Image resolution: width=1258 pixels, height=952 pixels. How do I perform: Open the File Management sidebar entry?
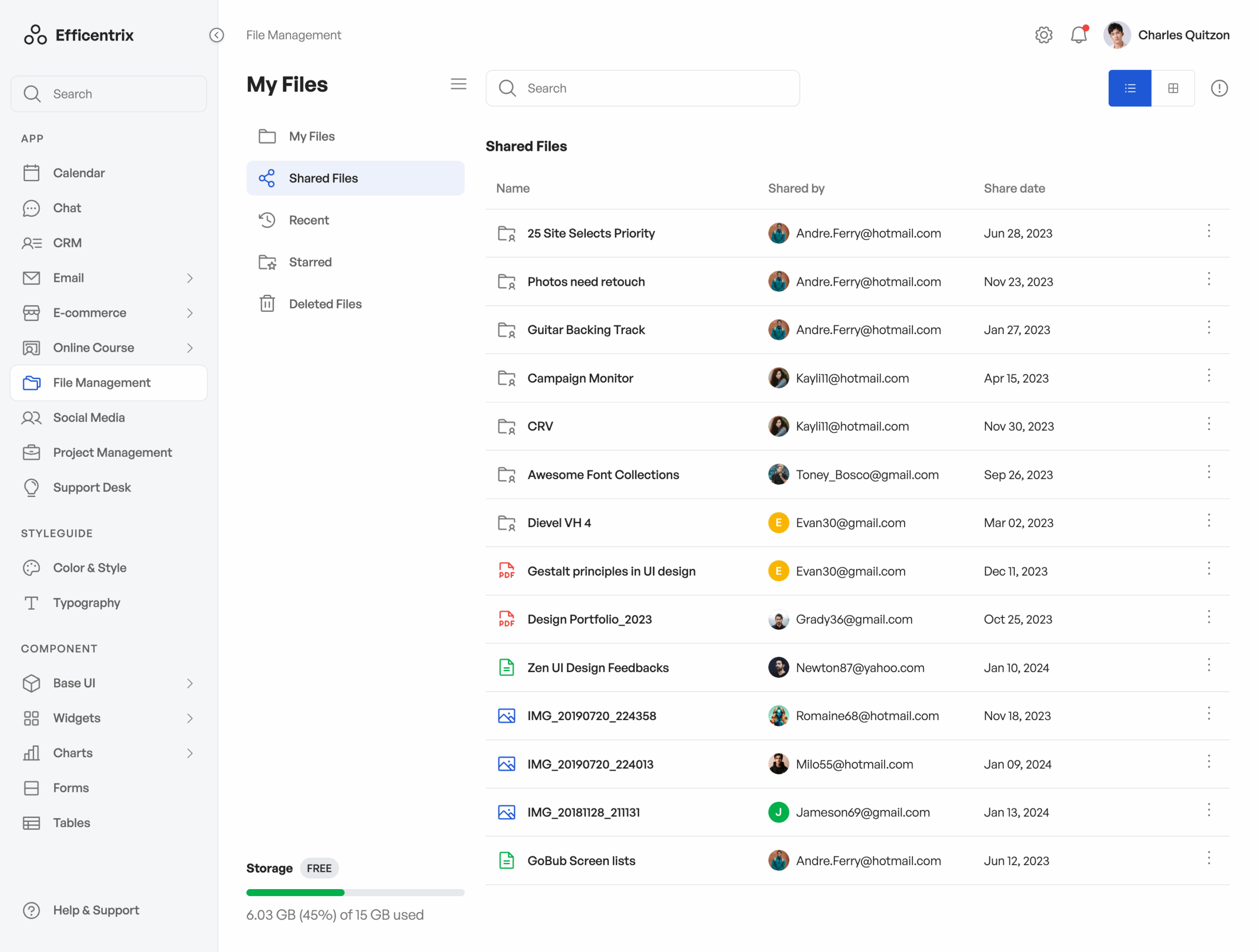(102, 383)
